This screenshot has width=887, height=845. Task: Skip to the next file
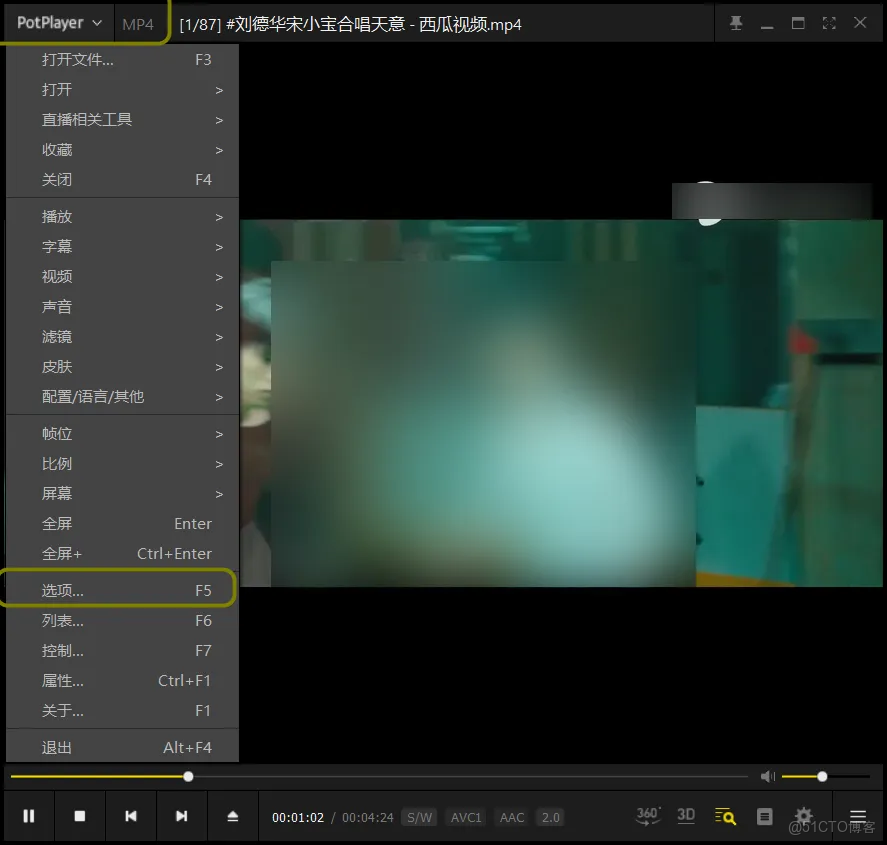click(182, 816)
